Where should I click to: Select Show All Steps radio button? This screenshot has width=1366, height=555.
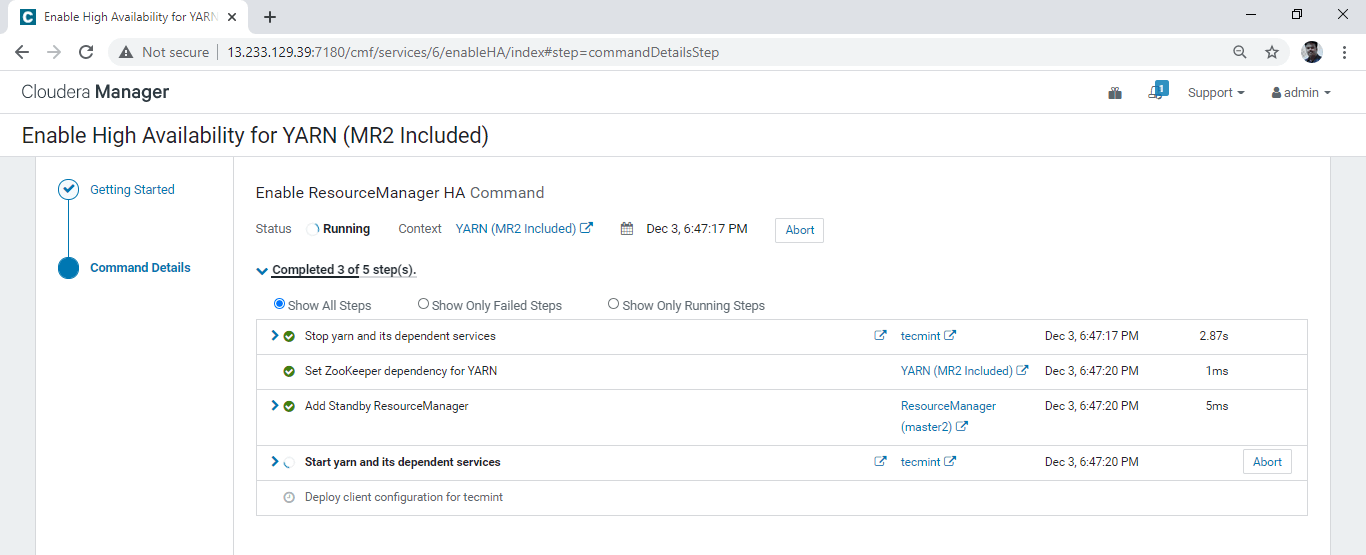280,304
